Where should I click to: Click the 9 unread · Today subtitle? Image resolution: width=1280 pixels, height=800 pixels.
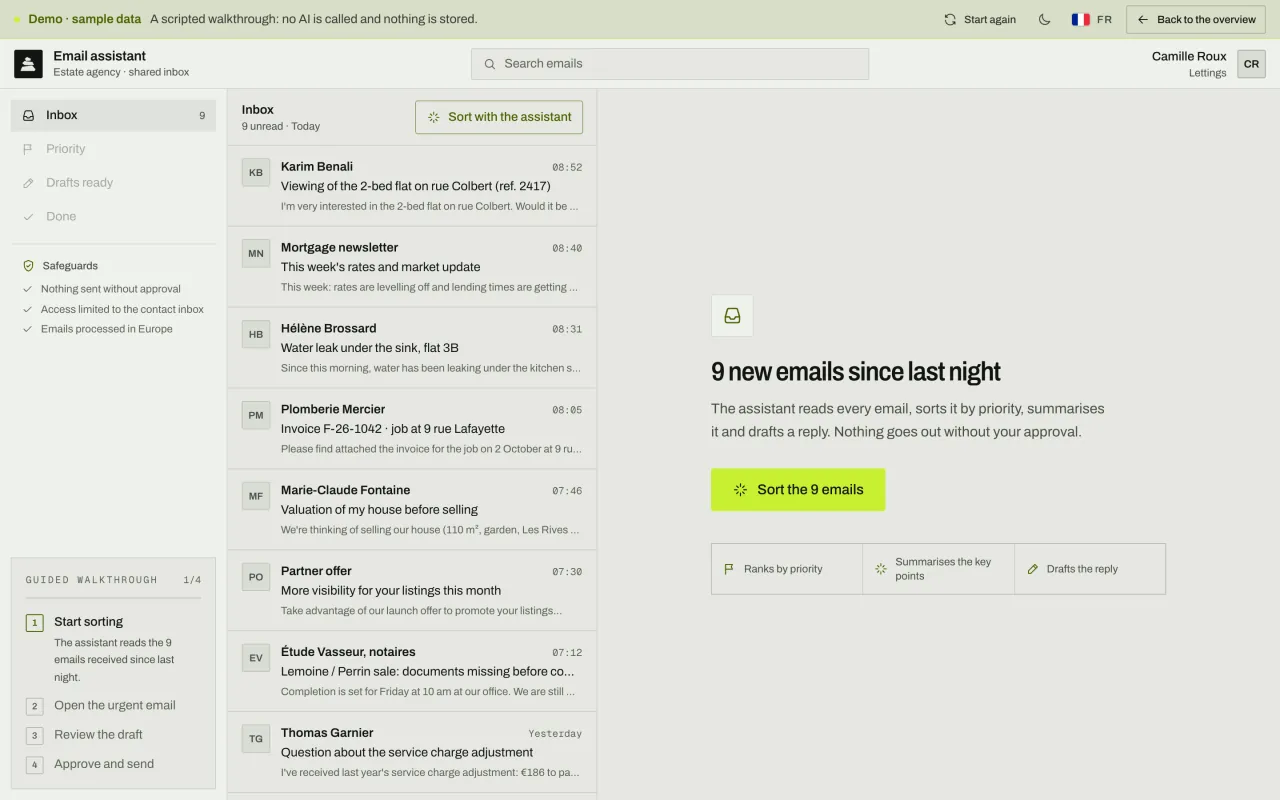coord(281,126)
